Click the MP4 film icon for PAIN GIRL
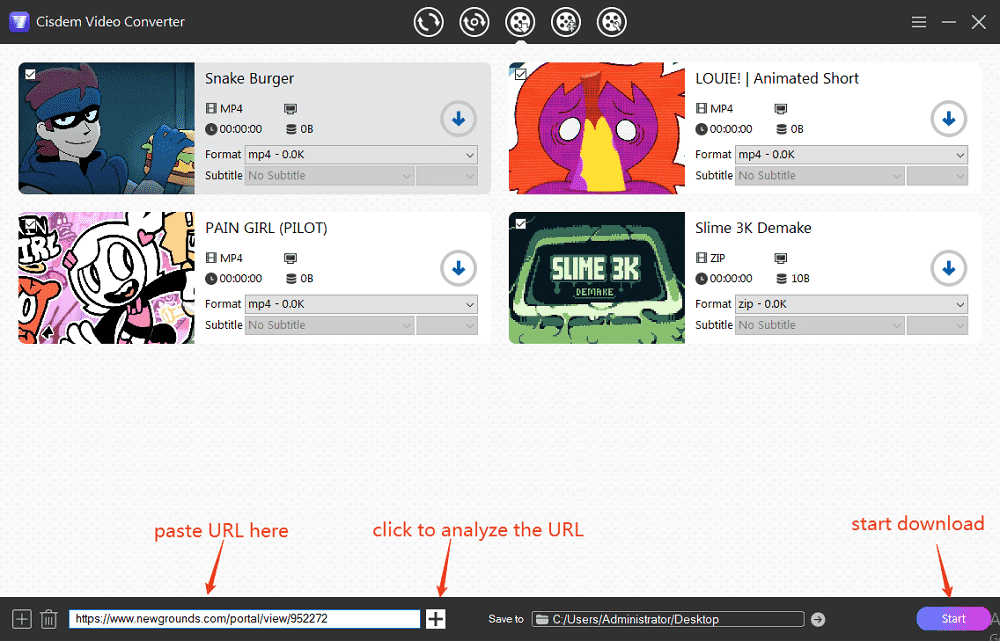 [211, 258]
